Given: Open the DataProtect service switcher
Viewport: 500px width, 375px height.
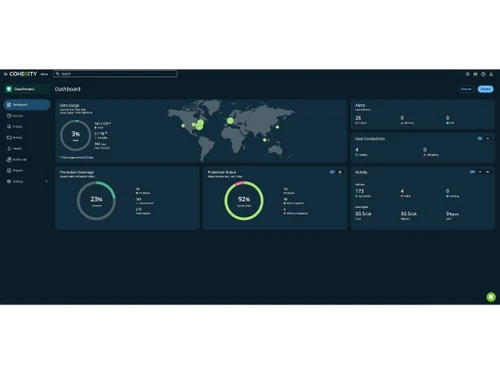Looking at the screenshot, I should tap(26, 89).
